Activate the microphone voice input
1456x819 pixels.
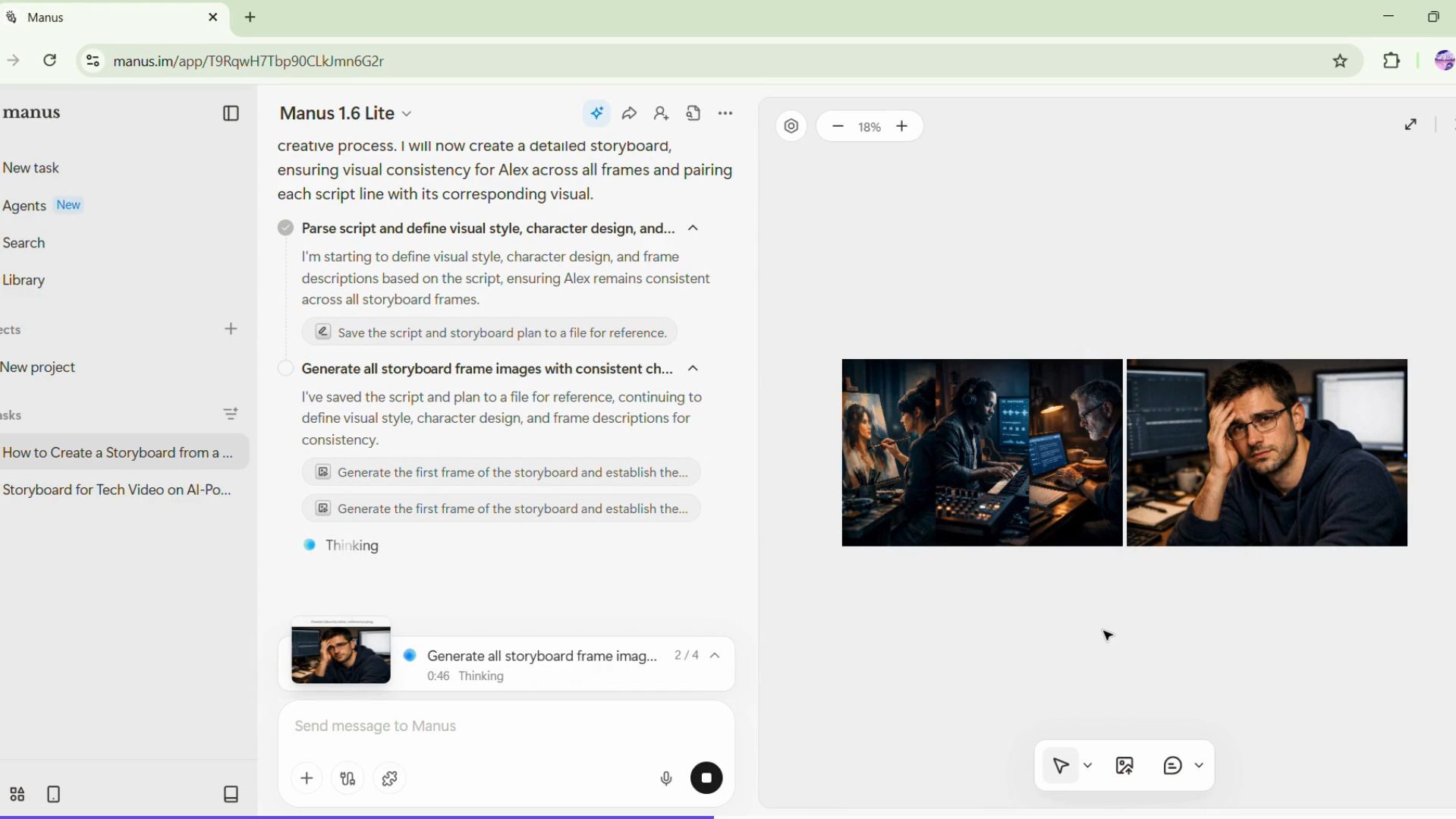(x=666, y=778)
